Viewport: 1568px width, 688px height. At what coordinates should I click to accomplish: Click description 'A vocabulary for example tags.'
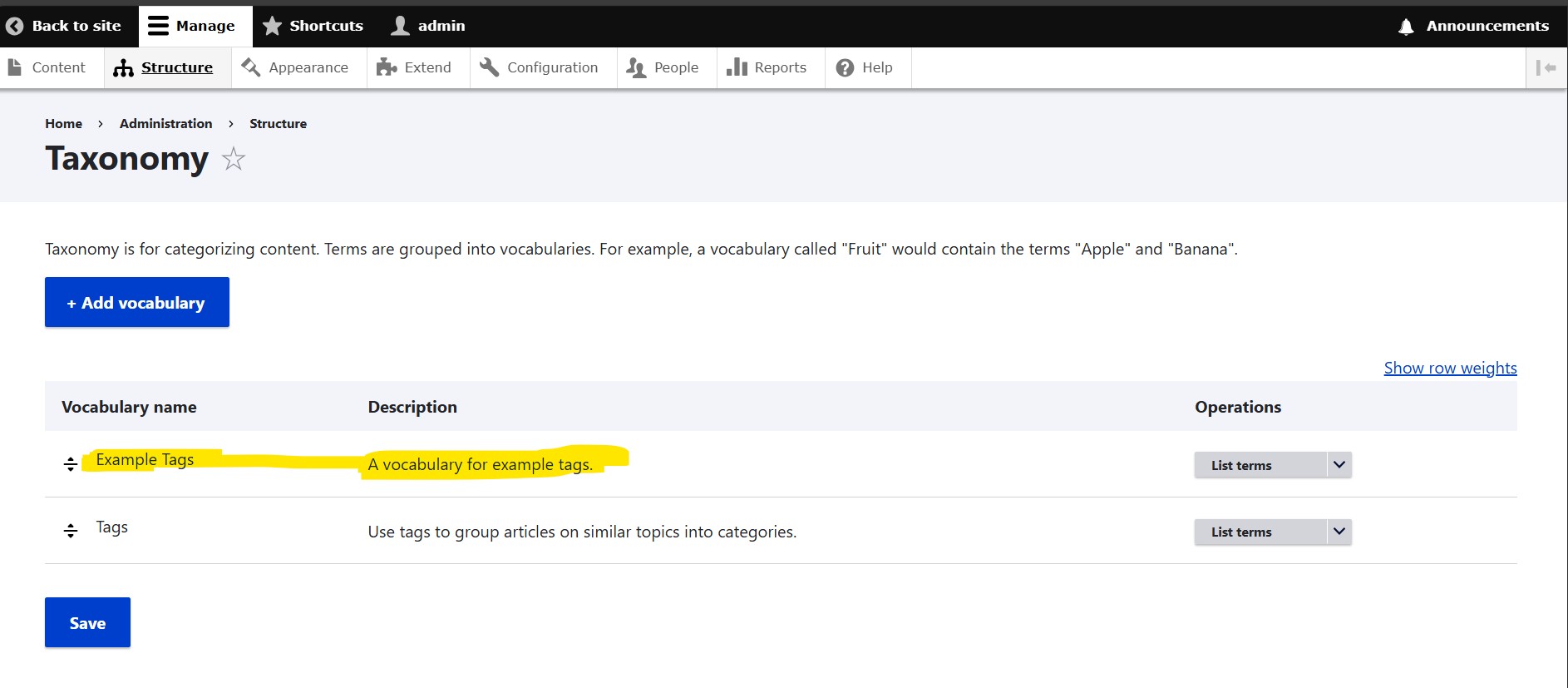(481, 464)
